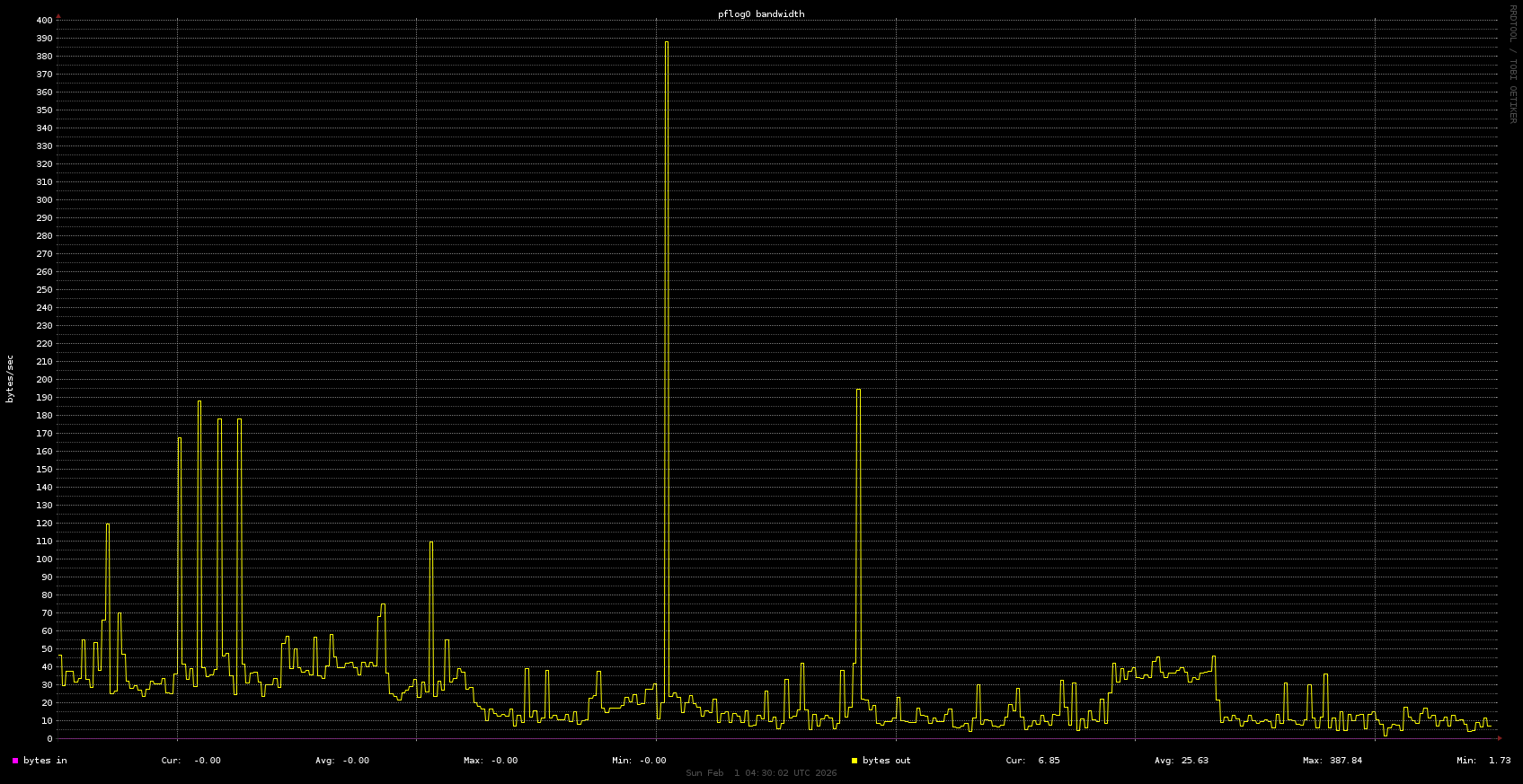Select the bytes out Avg value 25.63
The image size is (1523, 784).
(x=1194, y=761)
